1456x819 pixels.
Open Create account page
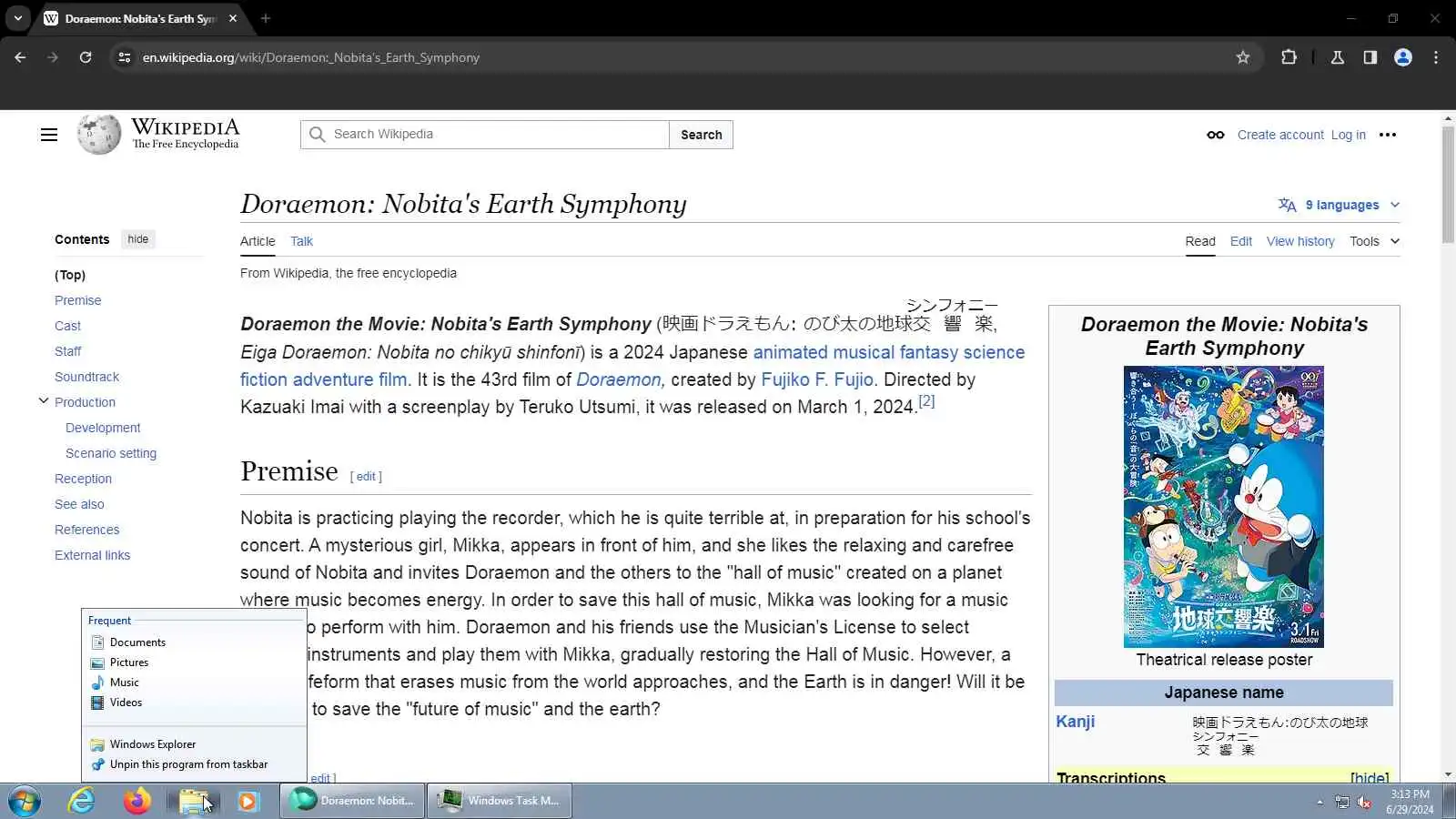[x=1280, y=135]
